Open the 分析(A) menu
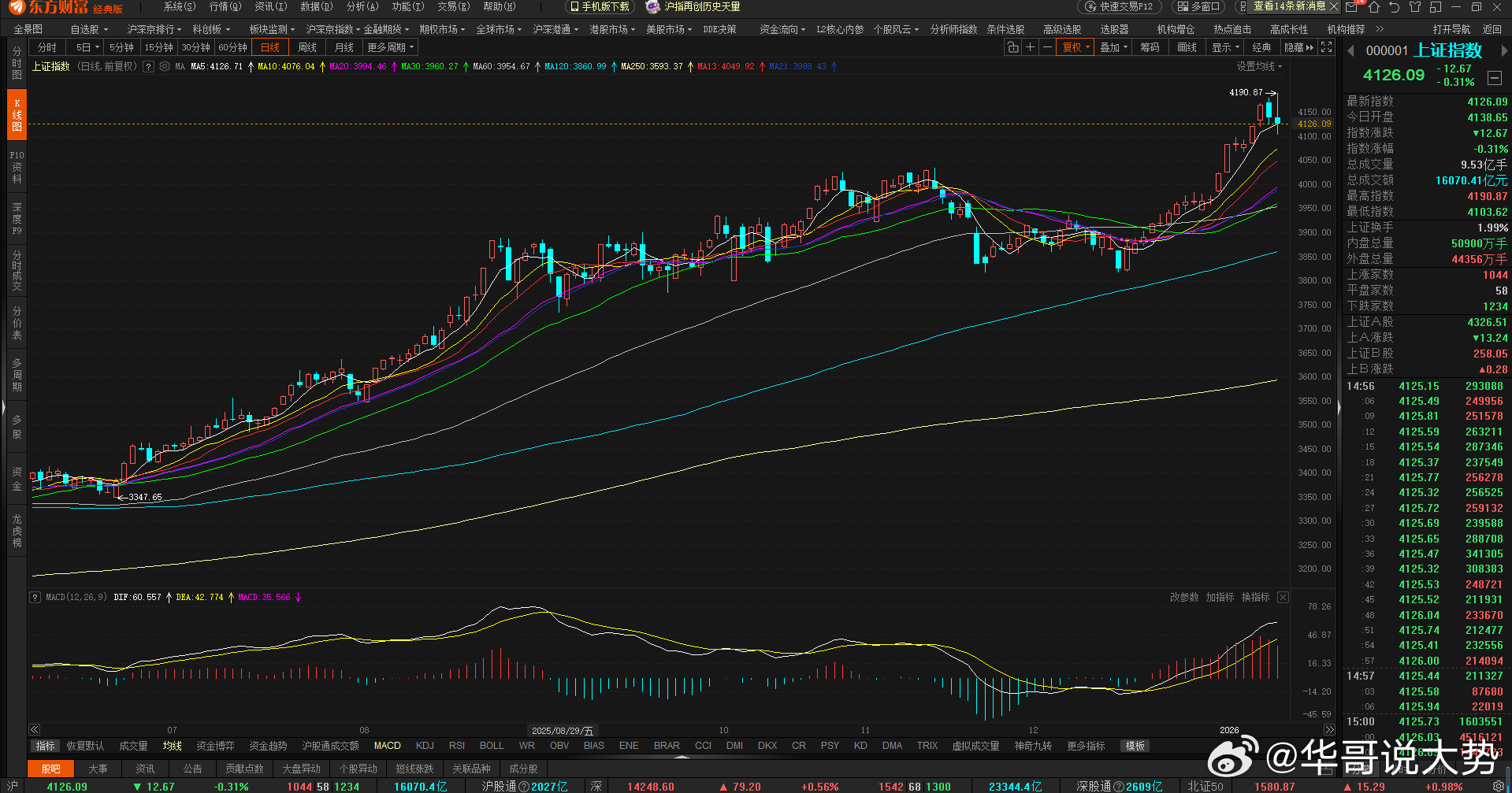1512x793 pixels. point(362,7)
